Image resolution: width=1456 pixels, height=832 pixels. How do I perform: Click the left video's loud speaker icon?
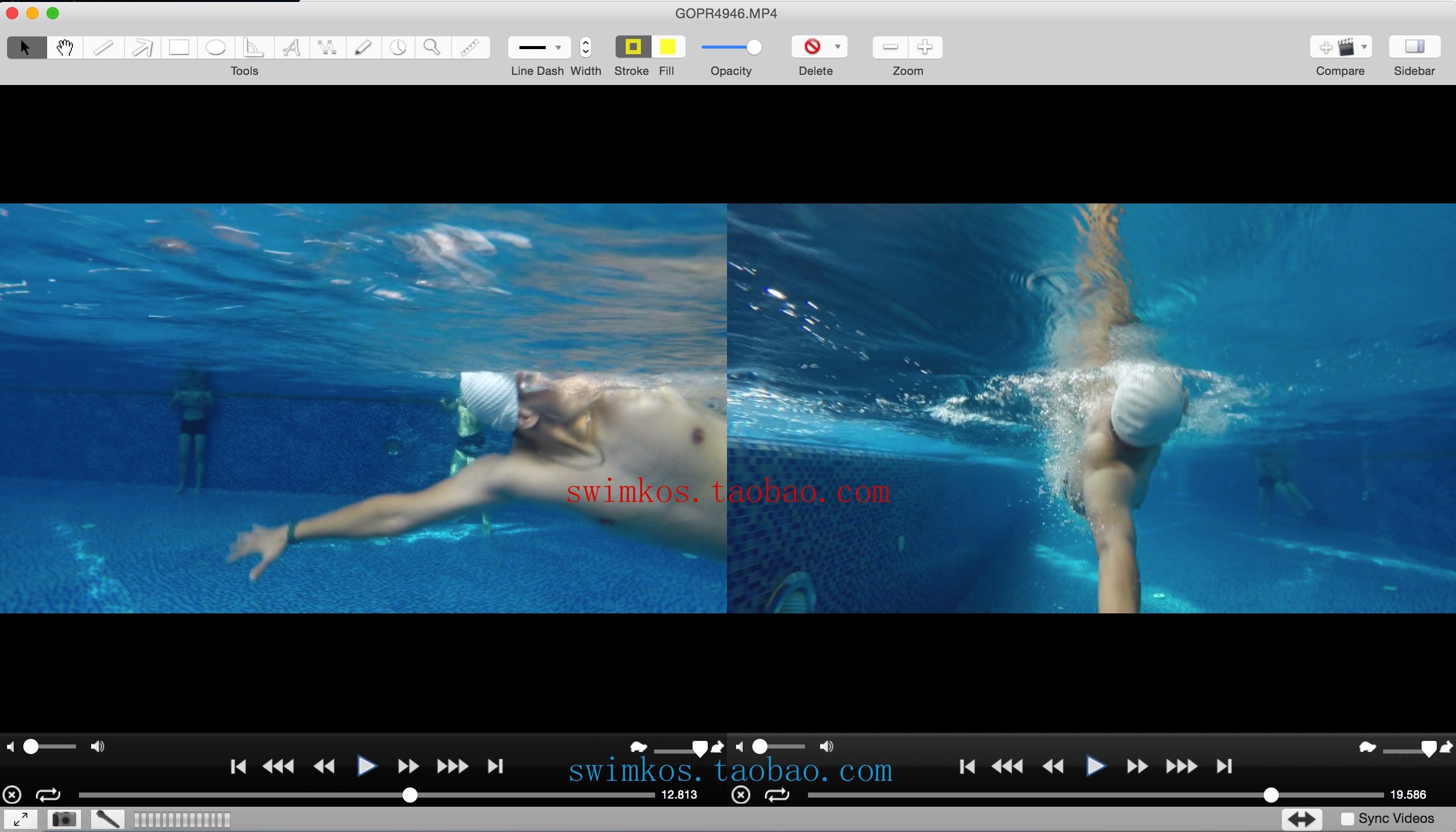(98, 747)
